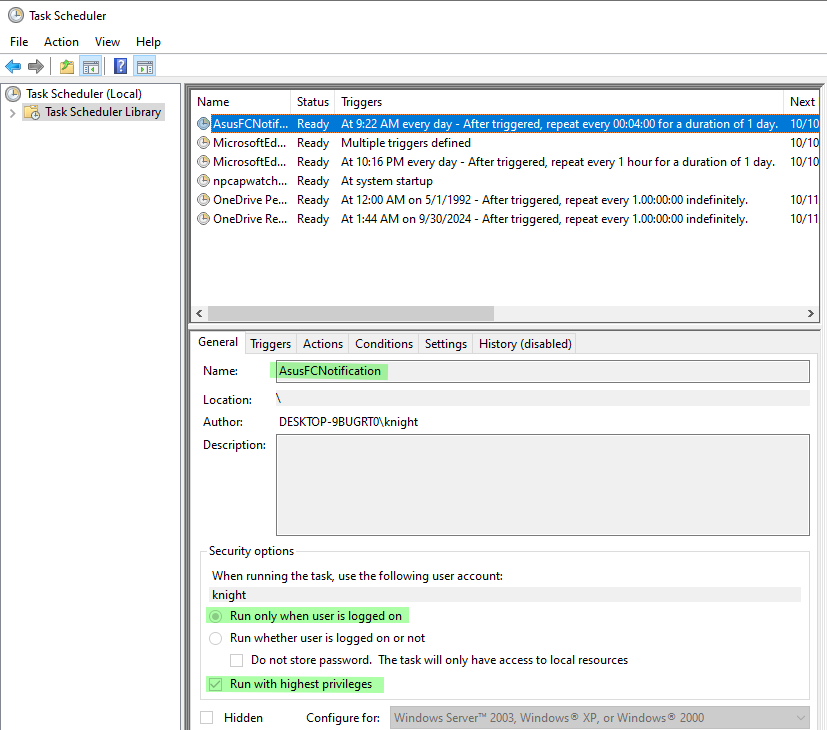
Task: Switch to the Settings tab
Action: click(x=446, y=344)
